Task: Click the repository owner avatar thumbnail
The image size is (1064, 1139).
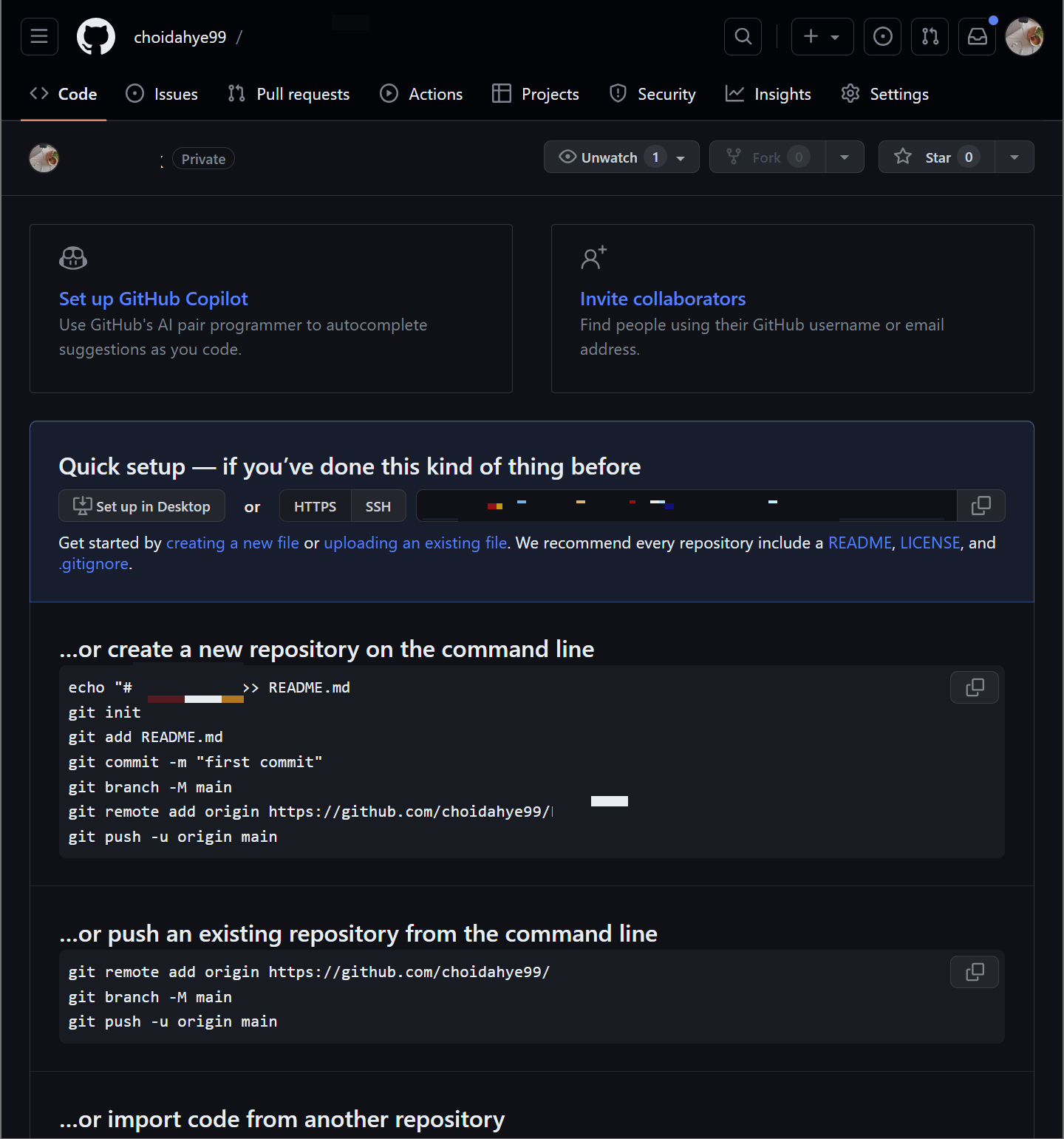Action: [x=44, y=158]
